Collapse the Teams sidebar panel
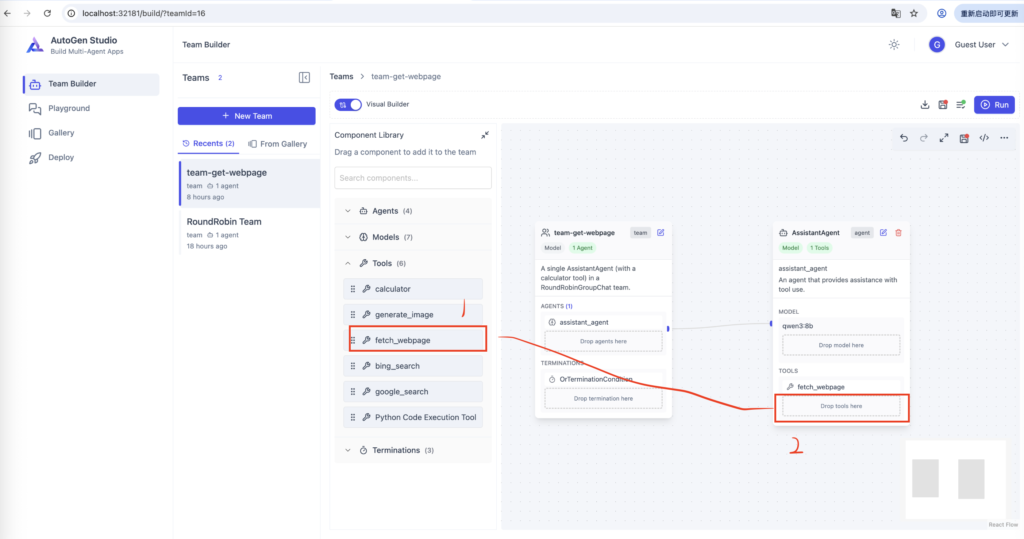 pos(304,78)
